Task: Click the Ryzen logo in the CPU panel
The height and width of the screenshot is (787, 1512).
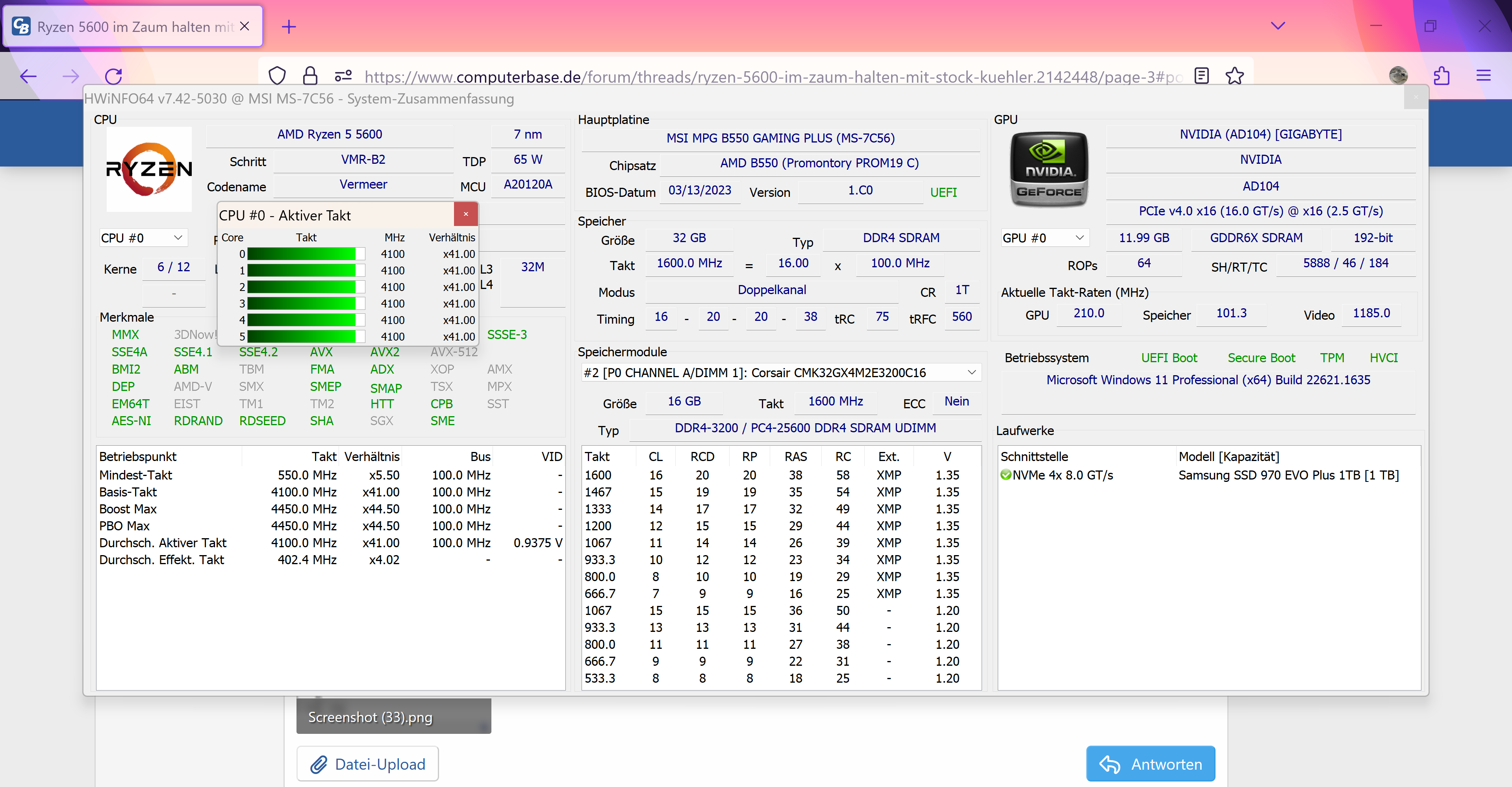Action: pyautogui.click(x=148, y=170)
